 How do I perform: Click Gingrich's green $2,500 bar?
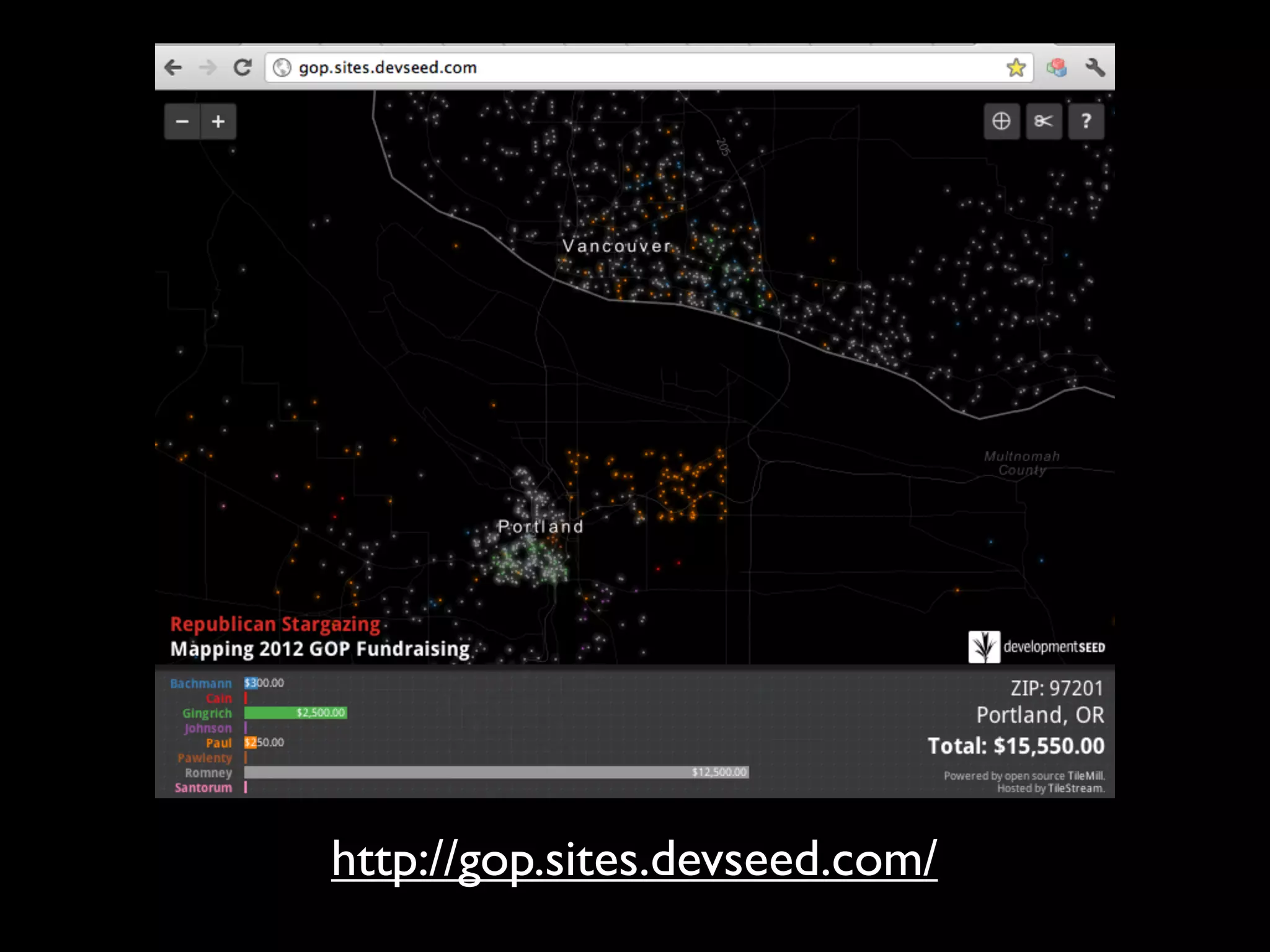(295, 713)
